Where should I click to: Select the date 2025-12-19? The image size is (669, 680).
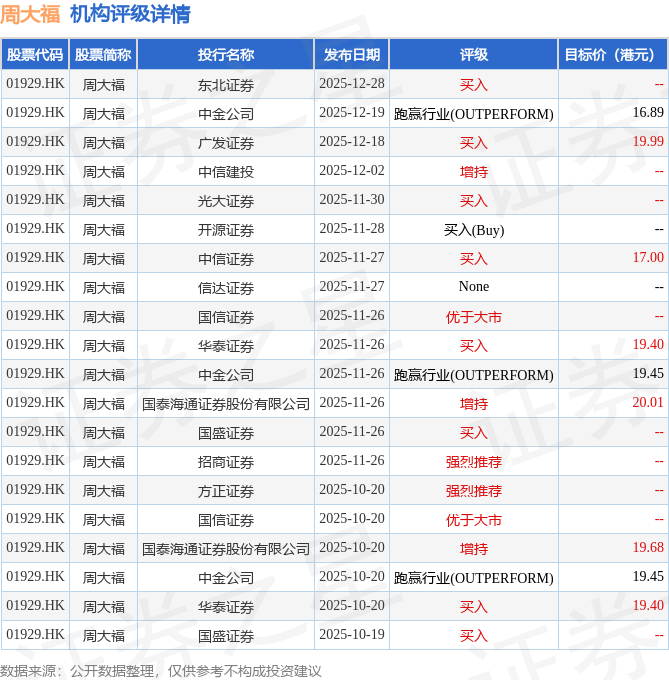[352, 112]
